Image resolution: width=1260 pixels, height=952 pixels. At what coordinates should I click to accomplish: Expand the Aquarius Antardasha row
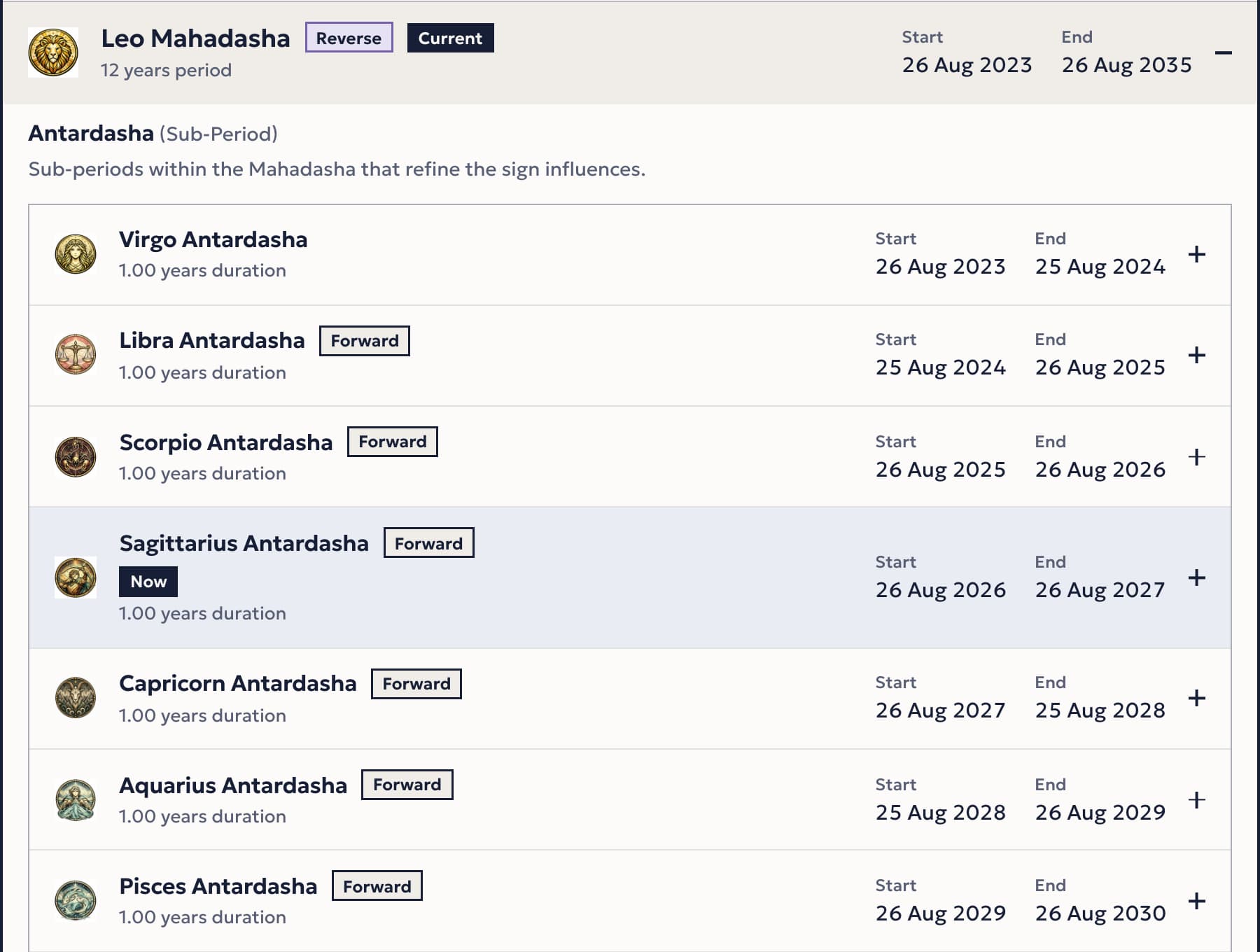[x=1197, y=800]
